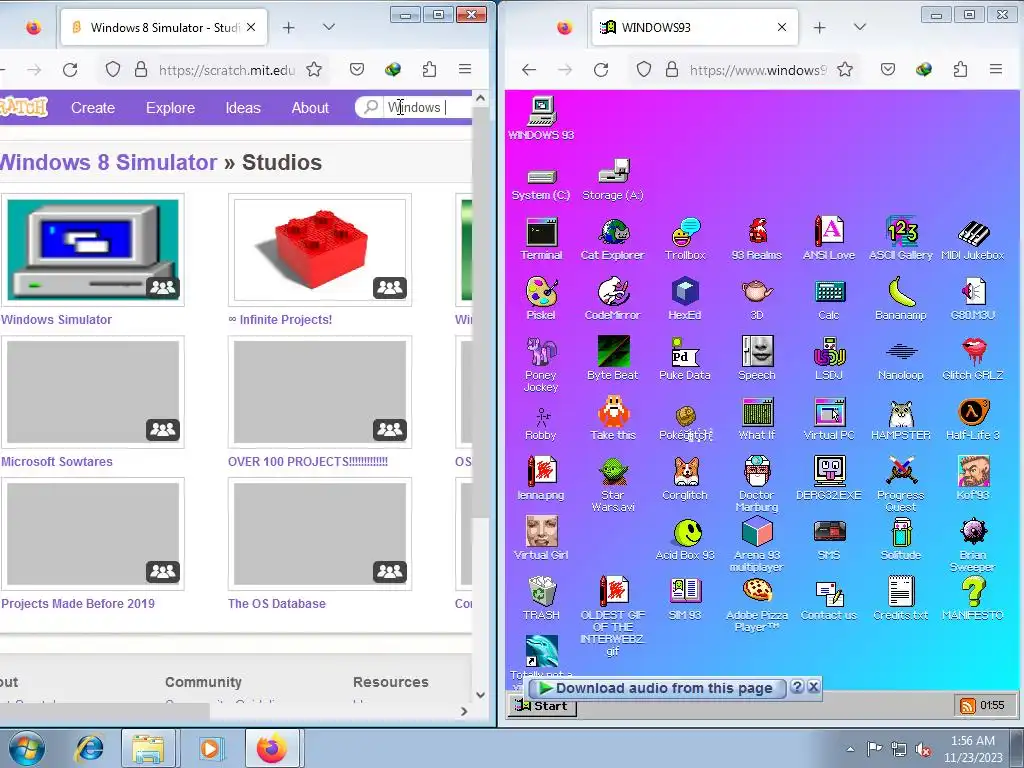Image resolution: width=1024 pixels, height=768 pixels.
Task: Open the ∞ Infinite Projects! studio link
Action: click(280, 319)
